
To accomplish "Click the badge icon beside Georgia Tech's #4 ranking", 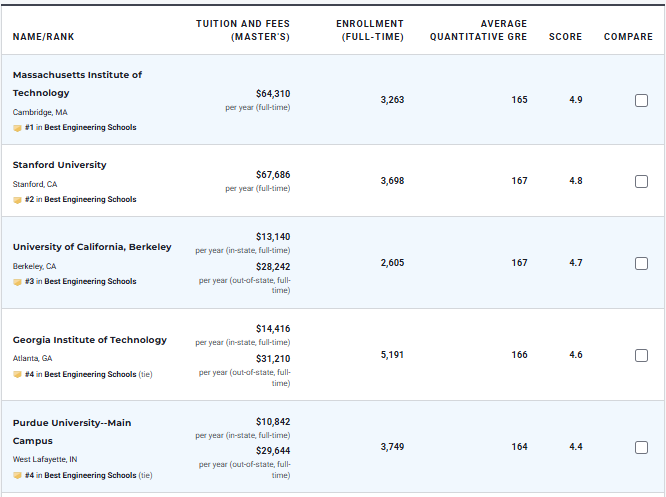I will pos(17,375).
